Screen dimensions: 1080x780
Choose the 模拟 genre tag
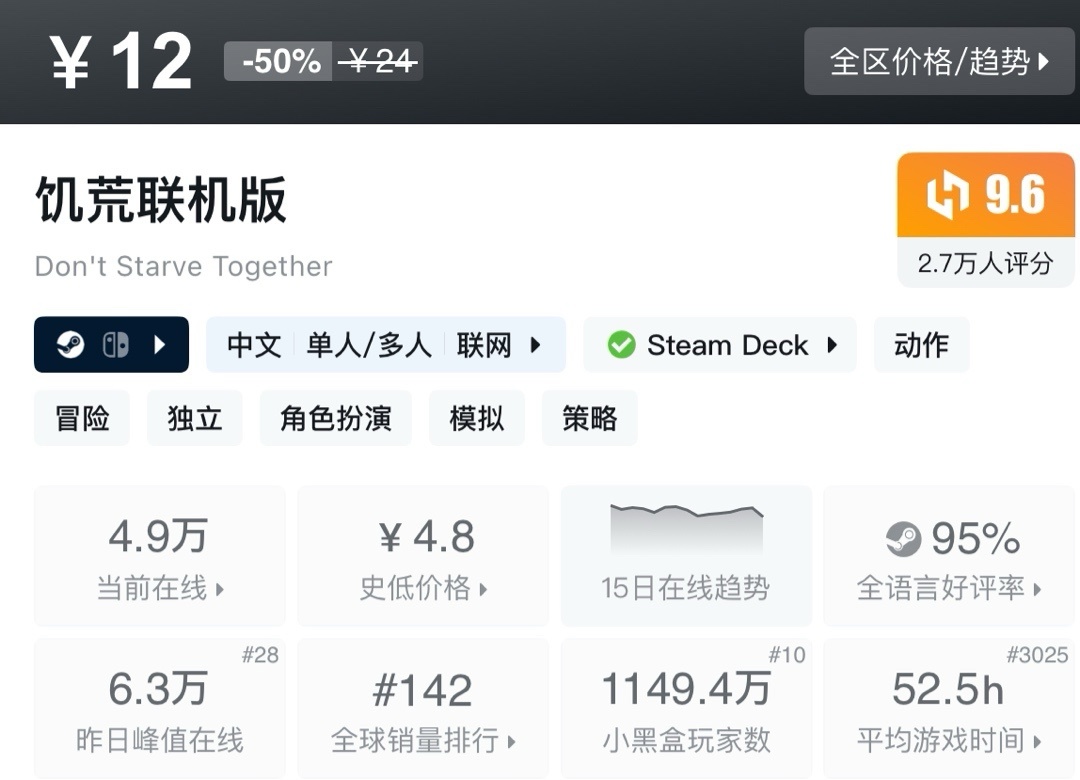click(x=477, y=418)
